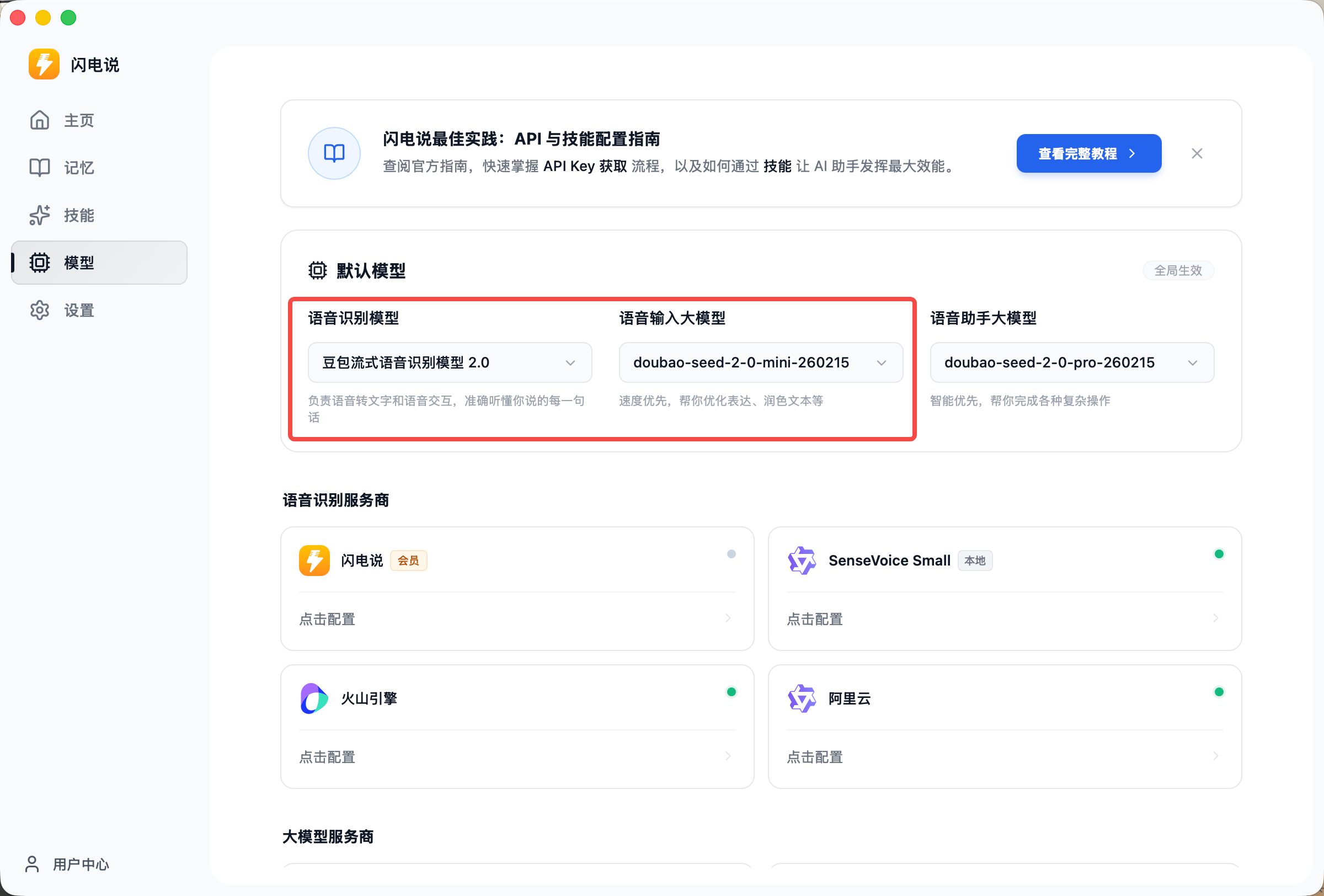The height and width of the screenshot is (896, 1324).
Task: Click the 火山引擎 card title
Action: tap(369, 698)
